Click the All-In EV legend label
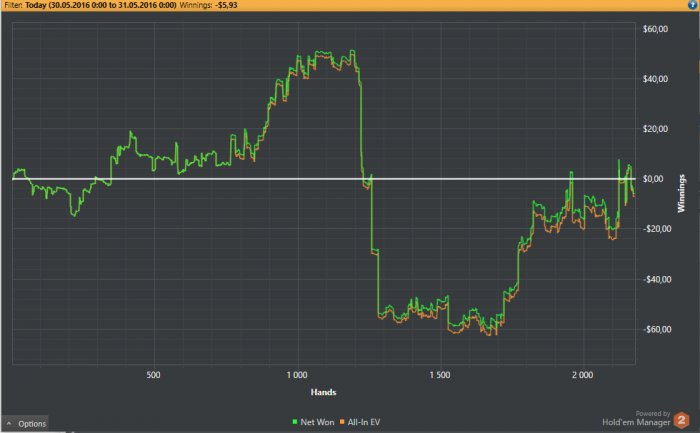The image size is (700, 433). pyautogui.click(x=364, y=422)
